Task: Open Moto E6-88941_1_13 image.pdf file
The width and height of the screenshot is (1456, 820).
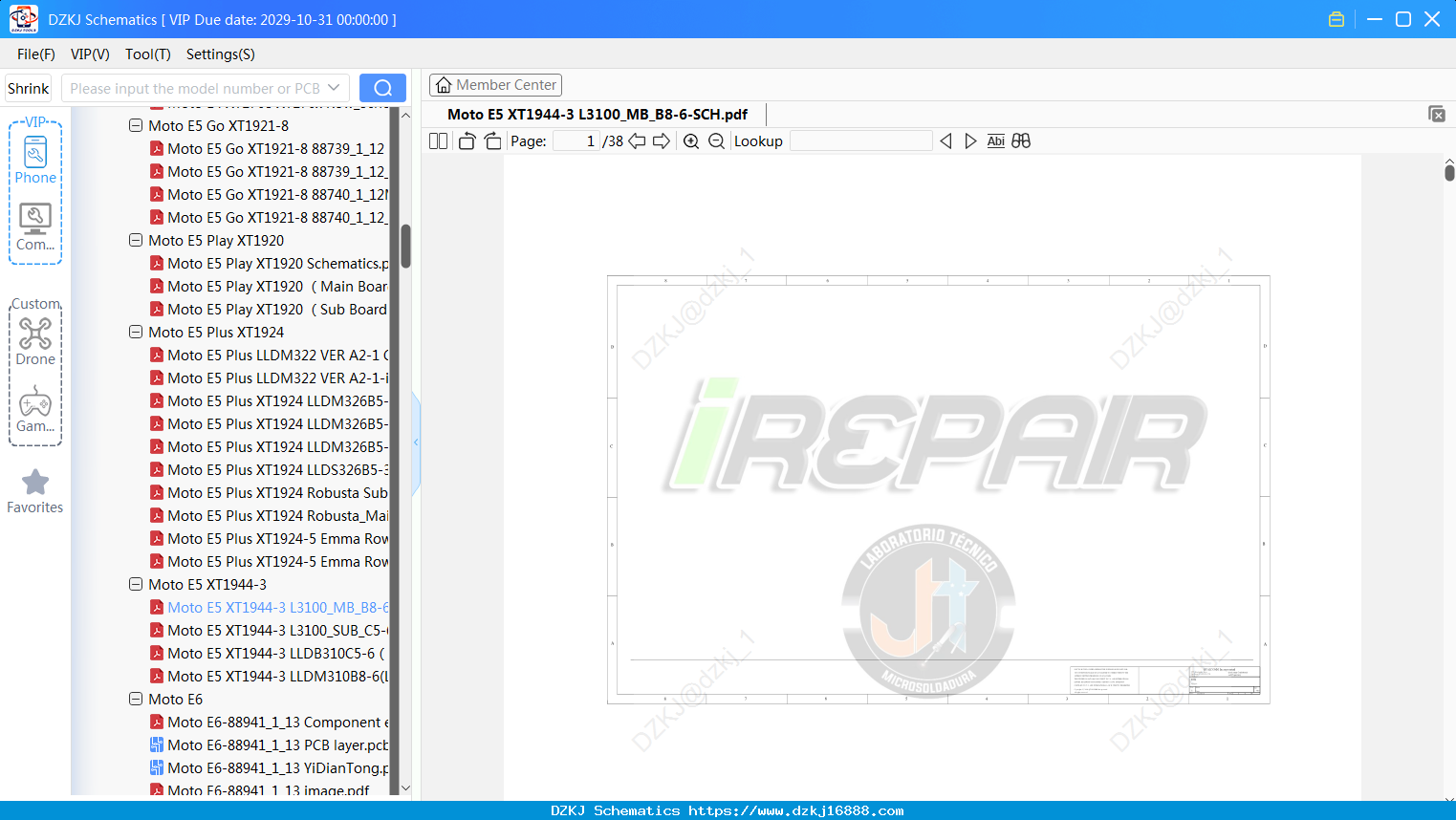Action: [269, 789]
